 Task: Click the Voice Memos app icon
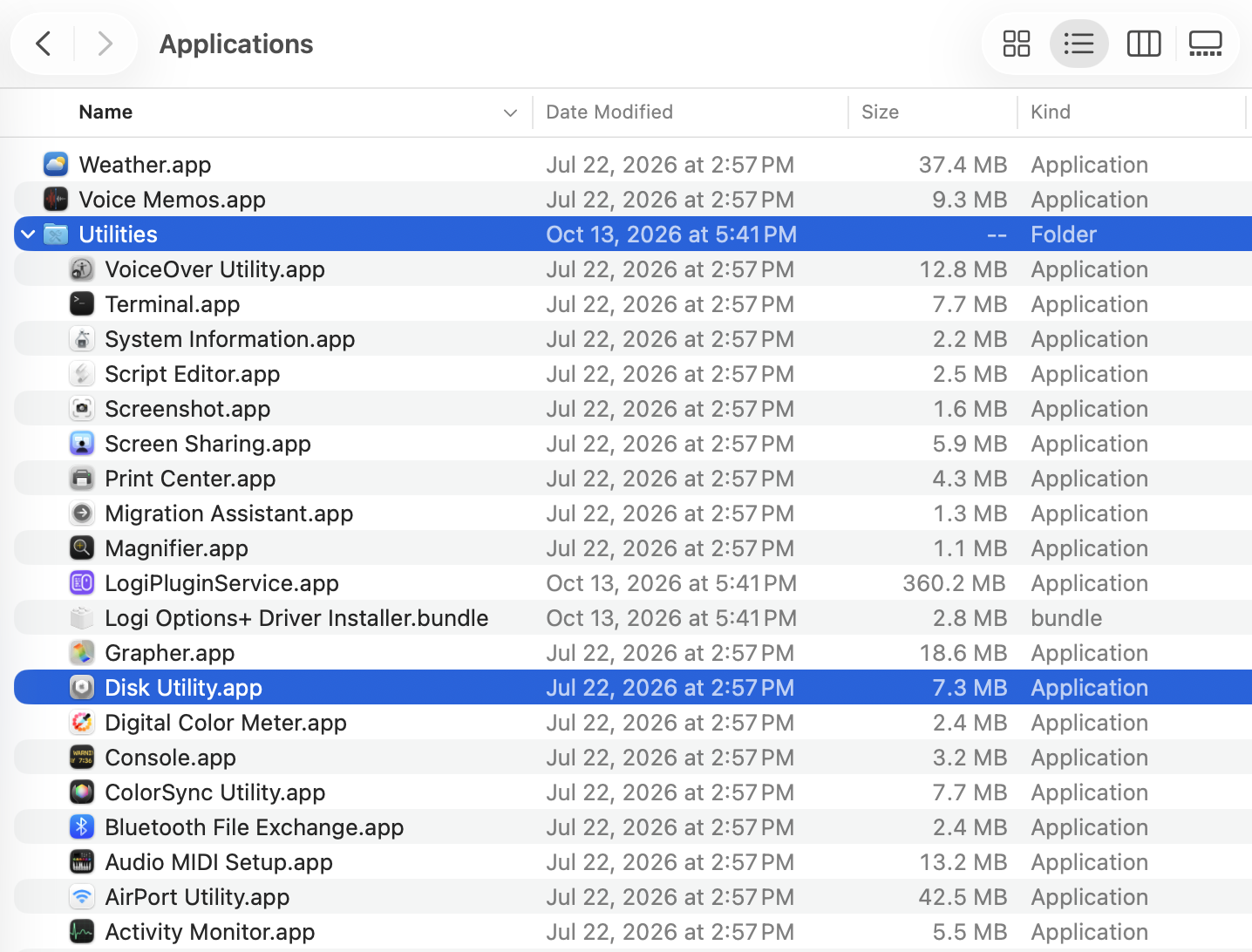(x=56, y=199)
